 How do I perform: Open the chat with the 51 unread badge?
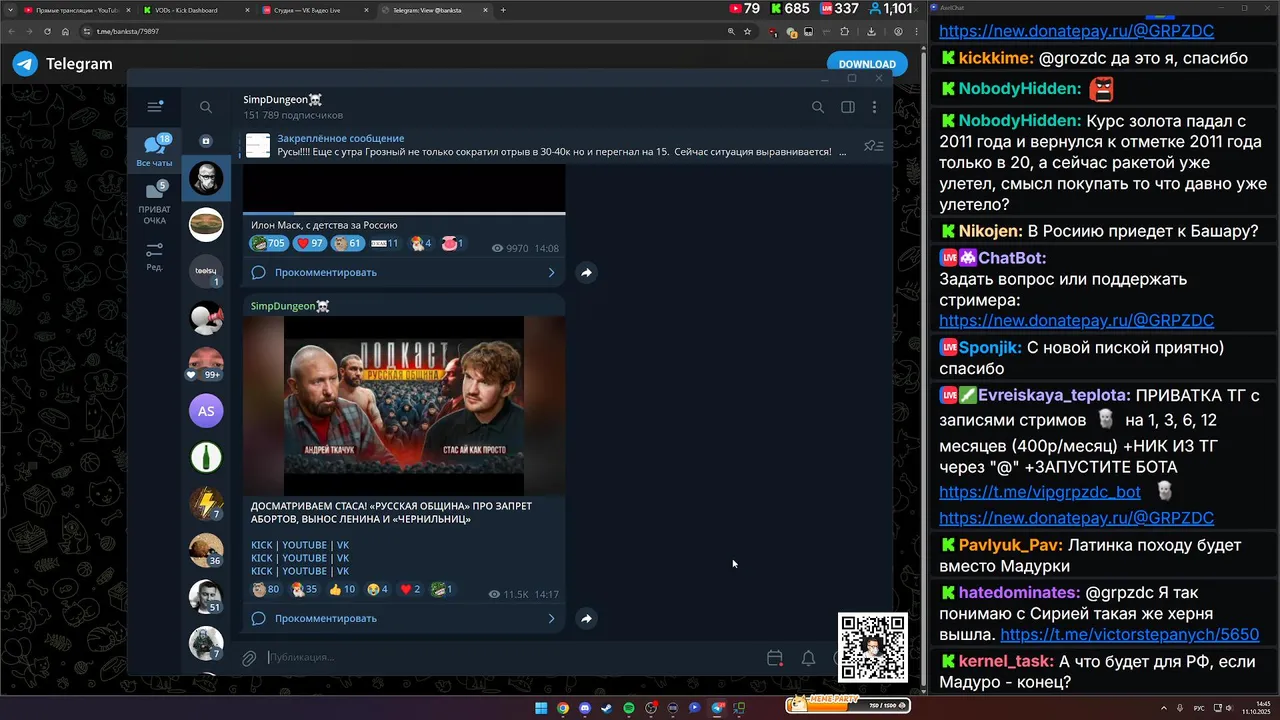pos(206,596)
